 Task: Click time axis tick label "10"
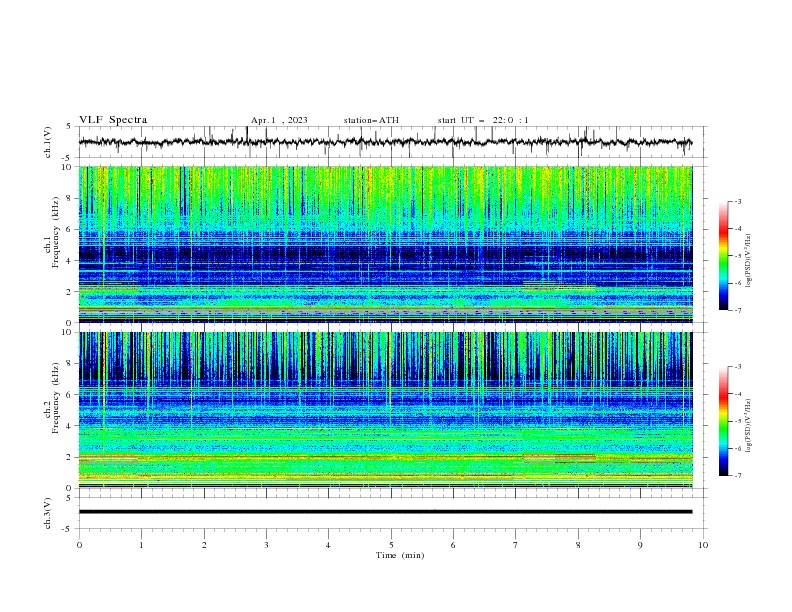703,545
